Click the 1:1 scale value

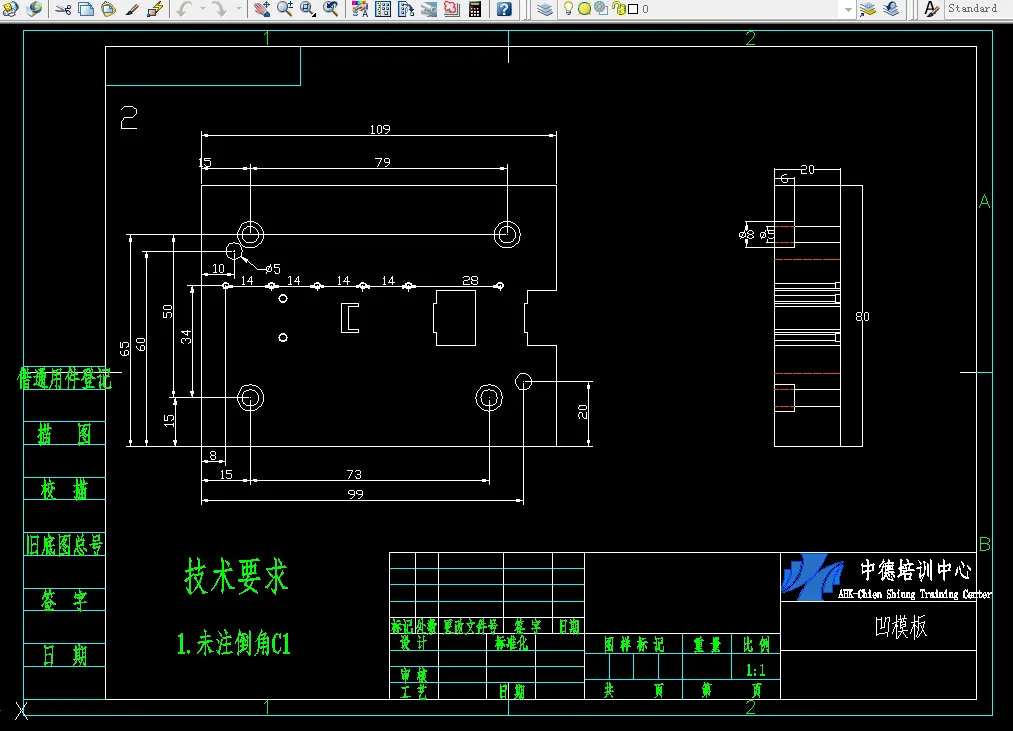tap(755, 670)
